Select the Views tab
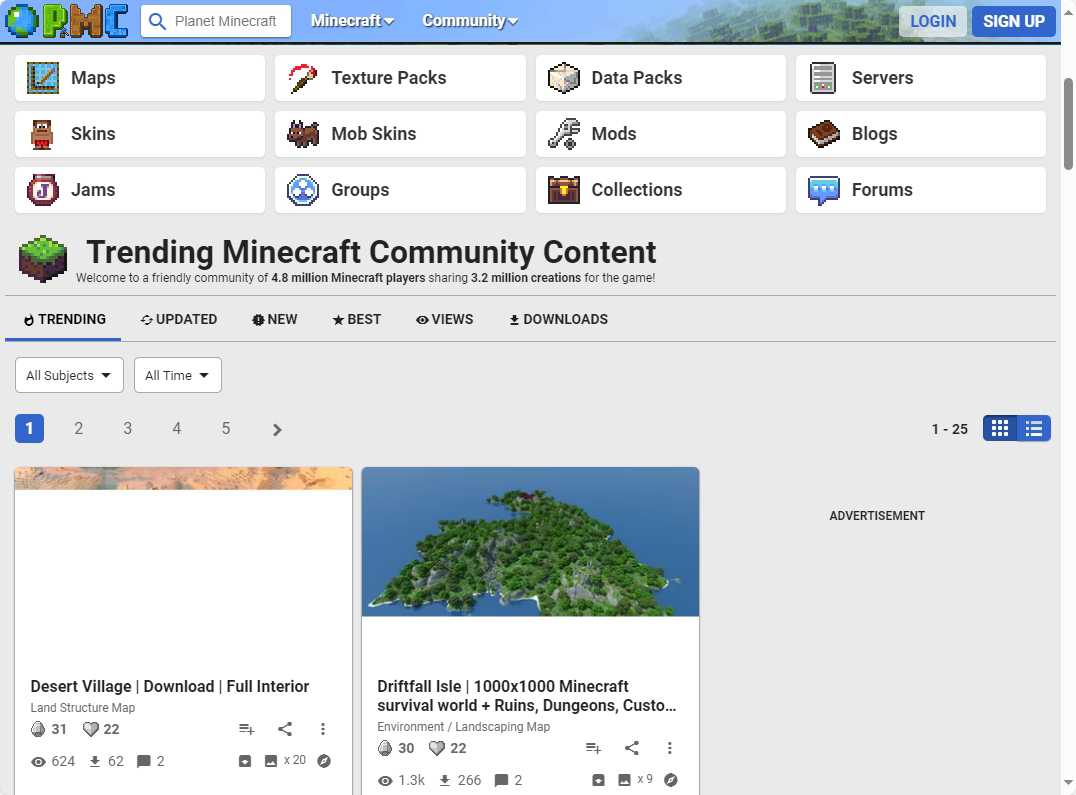The height and width of the screenshot is (795, 1076). (445, 320)
